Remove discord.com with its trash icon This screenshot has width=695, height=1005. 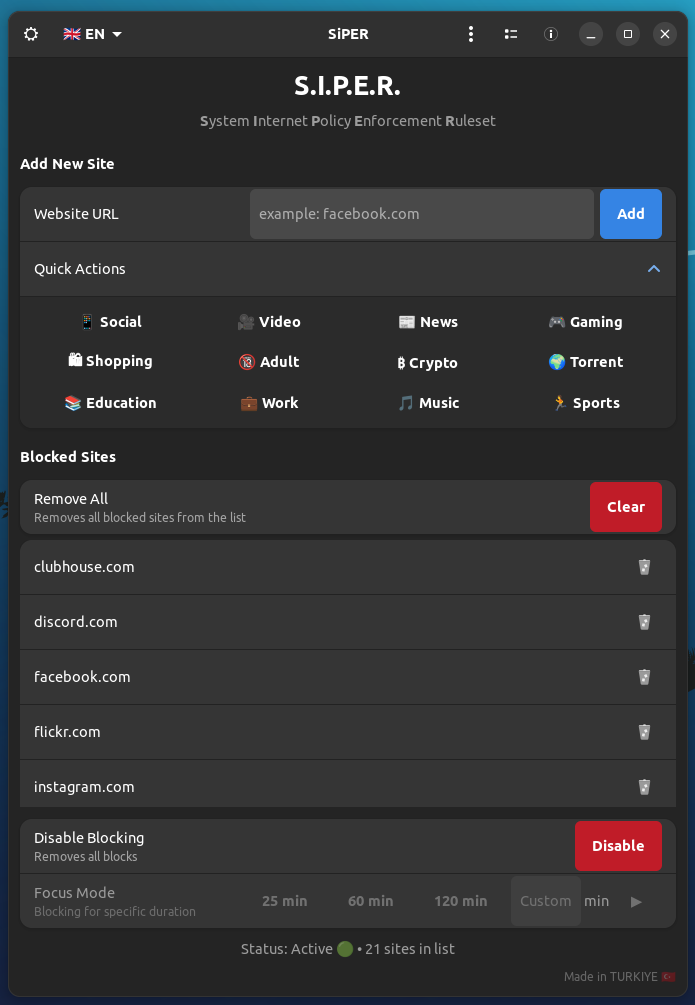tap(644, 622)
